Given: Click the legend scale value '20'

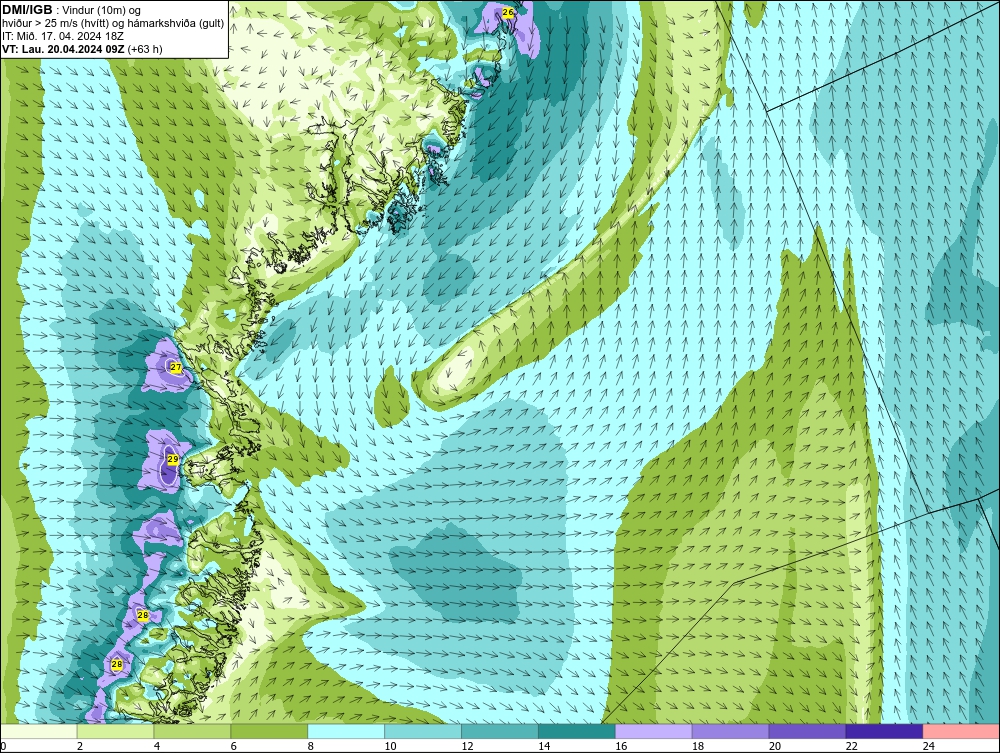Looking at the screenshot, I should click(775, 746).
